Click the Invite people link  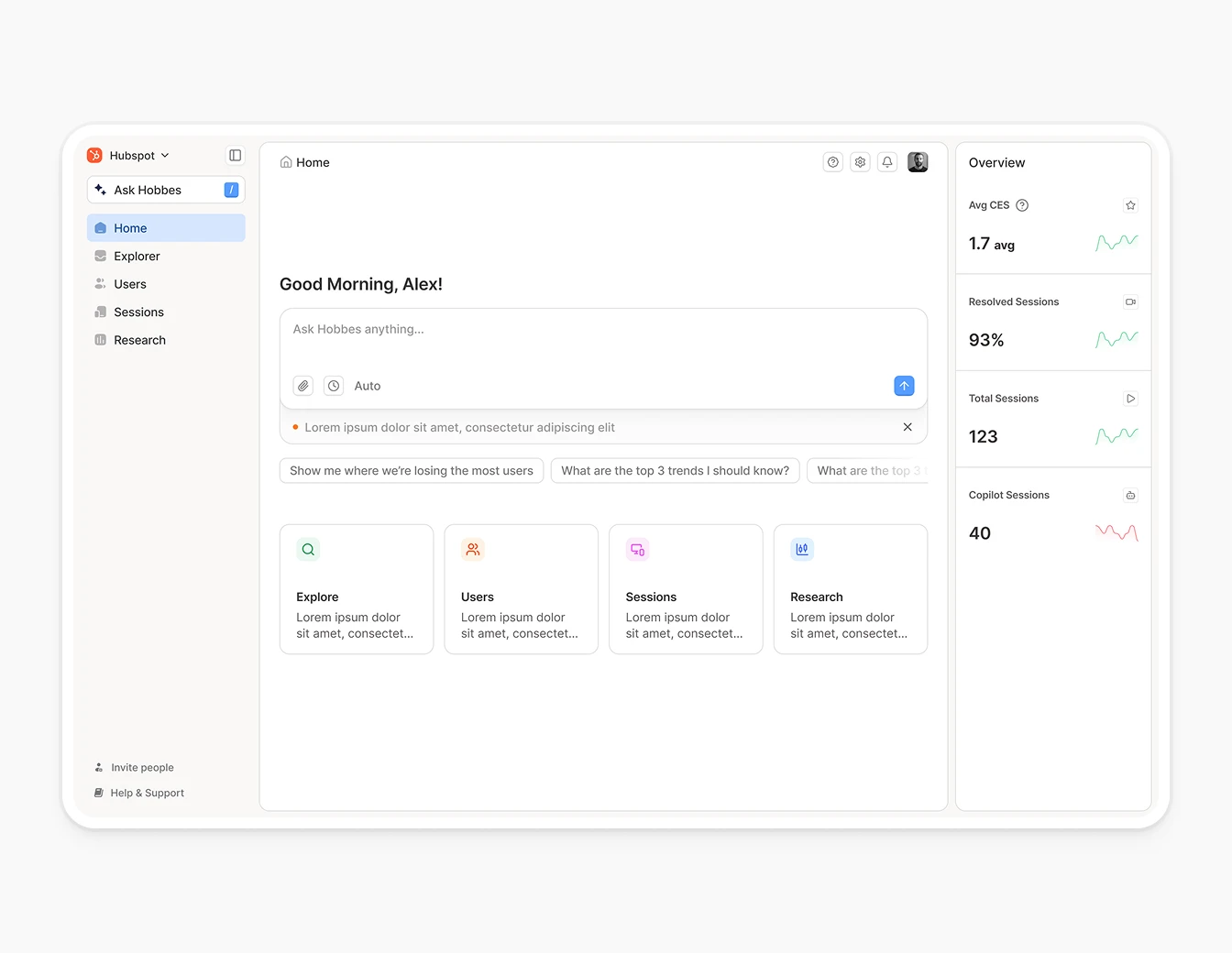click(x=142, y=768)
